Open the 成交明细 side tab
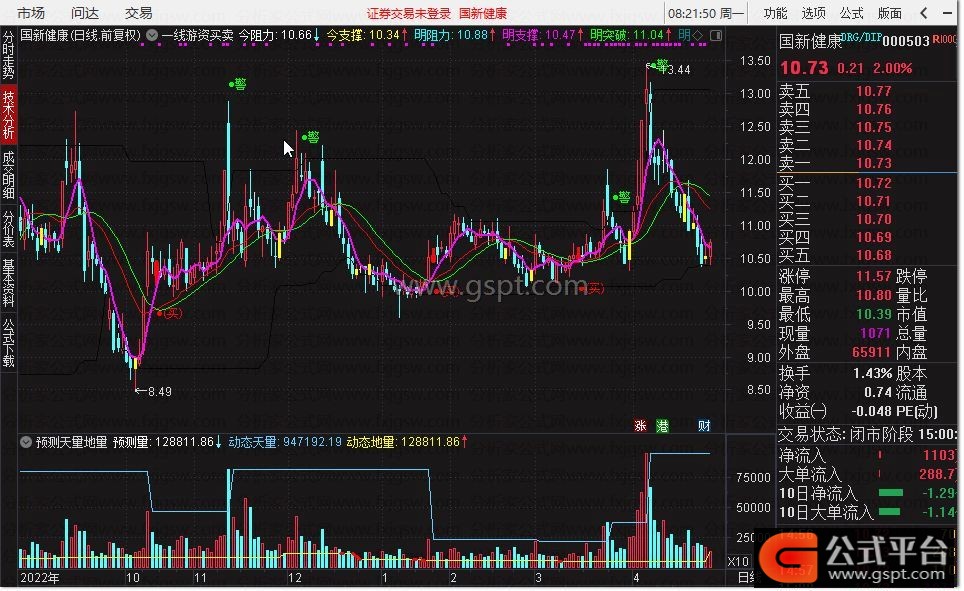The height and width of the screenshot is (591, 964). (9, 175)
